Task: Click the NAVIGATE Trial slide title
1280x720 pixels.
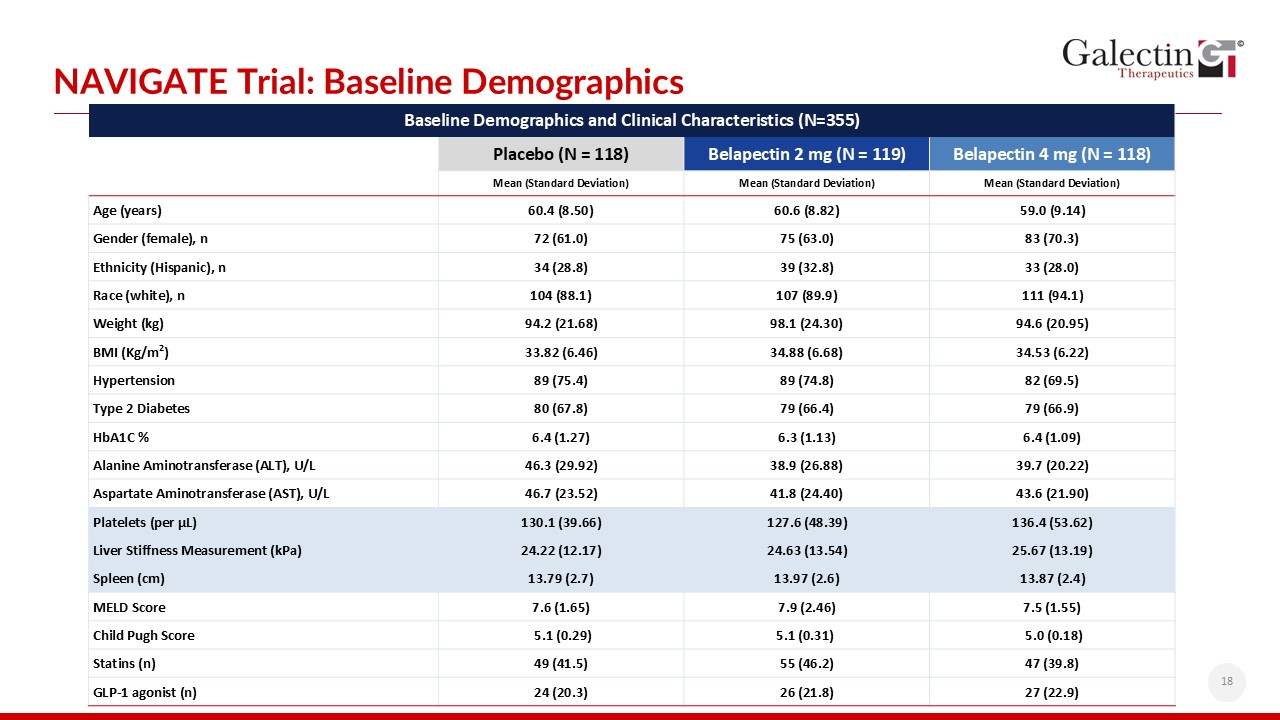Action: pos(368,80)
